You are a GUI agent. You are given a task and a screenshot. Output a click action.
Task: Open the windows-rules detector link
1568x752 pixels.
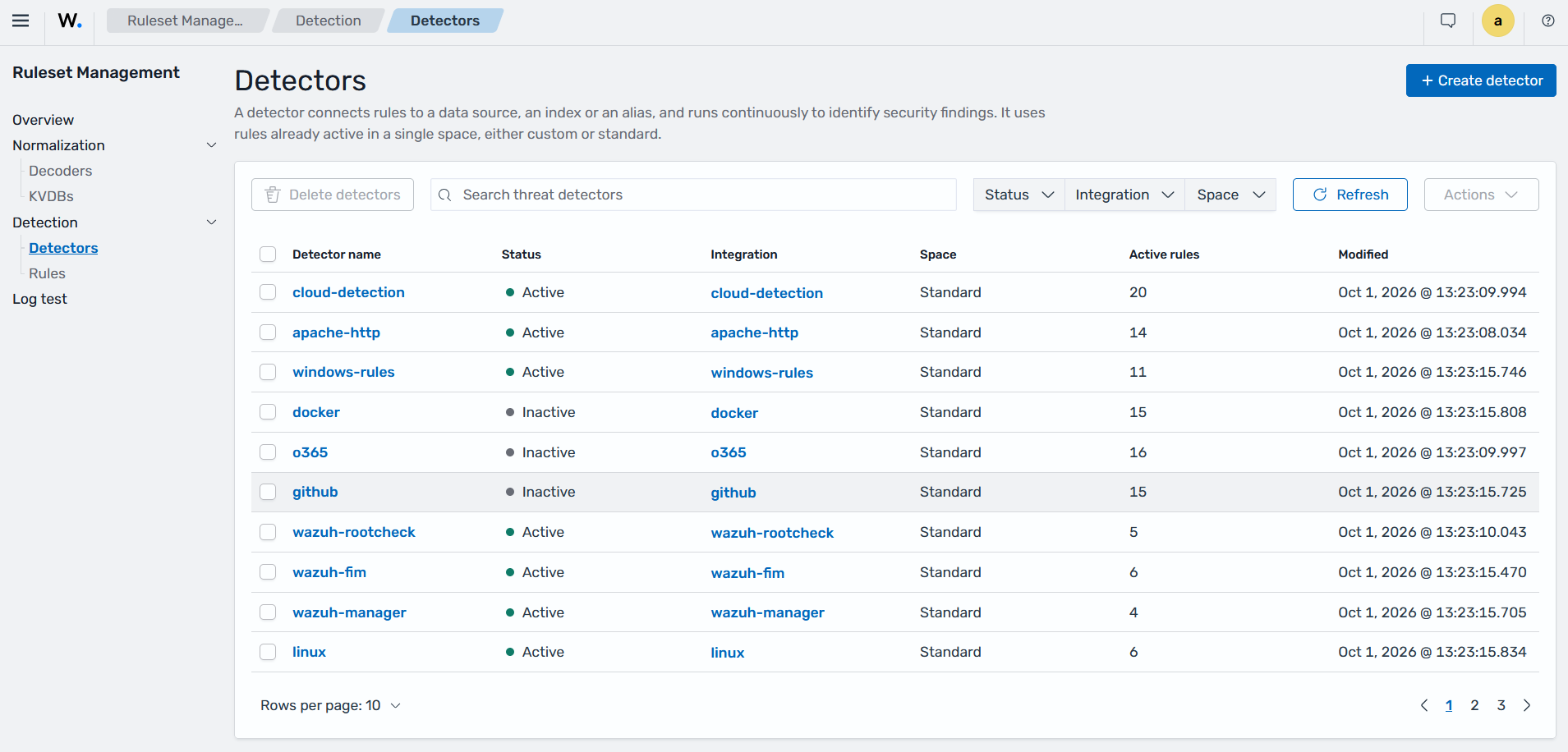343,372
